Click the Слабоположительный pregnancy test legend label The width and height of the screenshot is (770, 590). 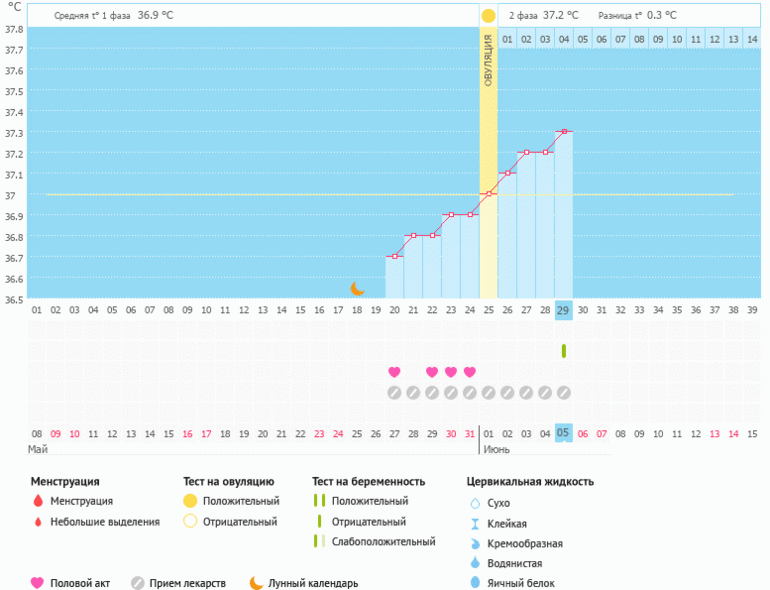383,541
